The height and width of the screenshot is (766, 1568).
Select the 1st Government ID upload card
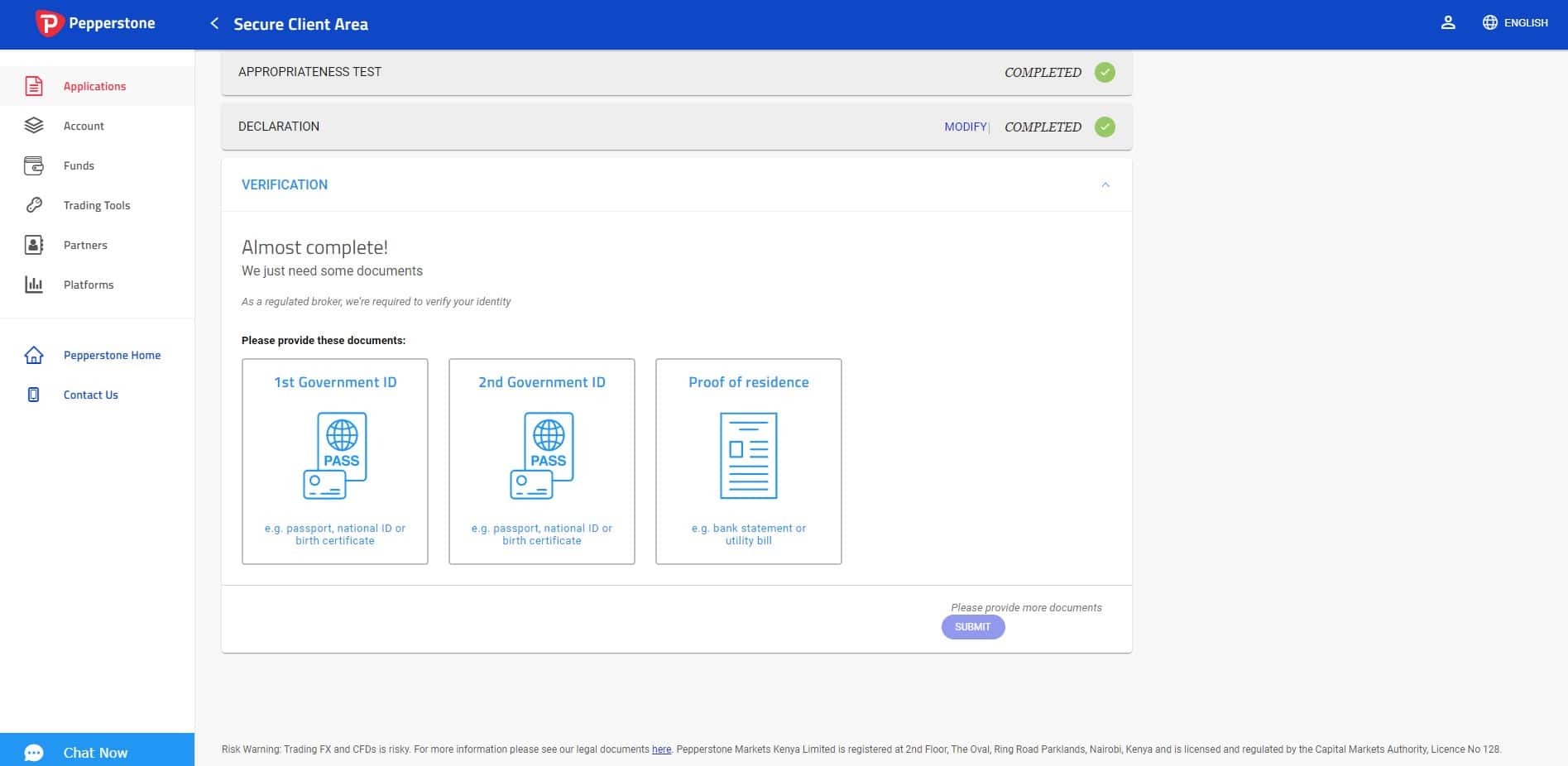335,462
